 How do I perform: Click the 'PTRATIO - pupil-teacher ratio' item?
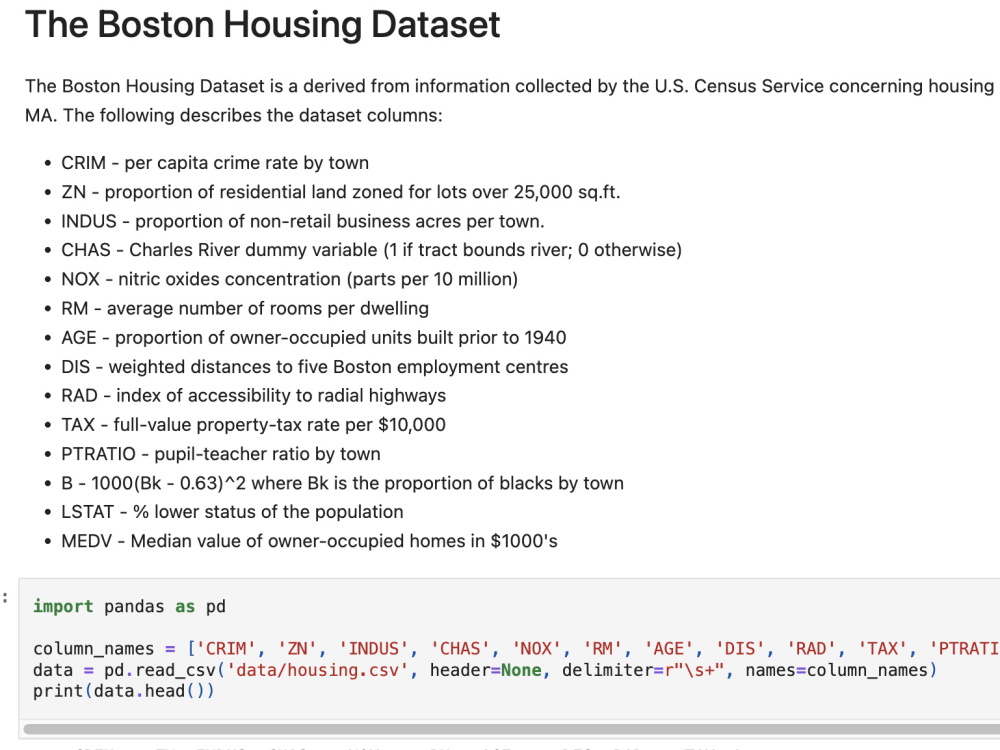221,454
